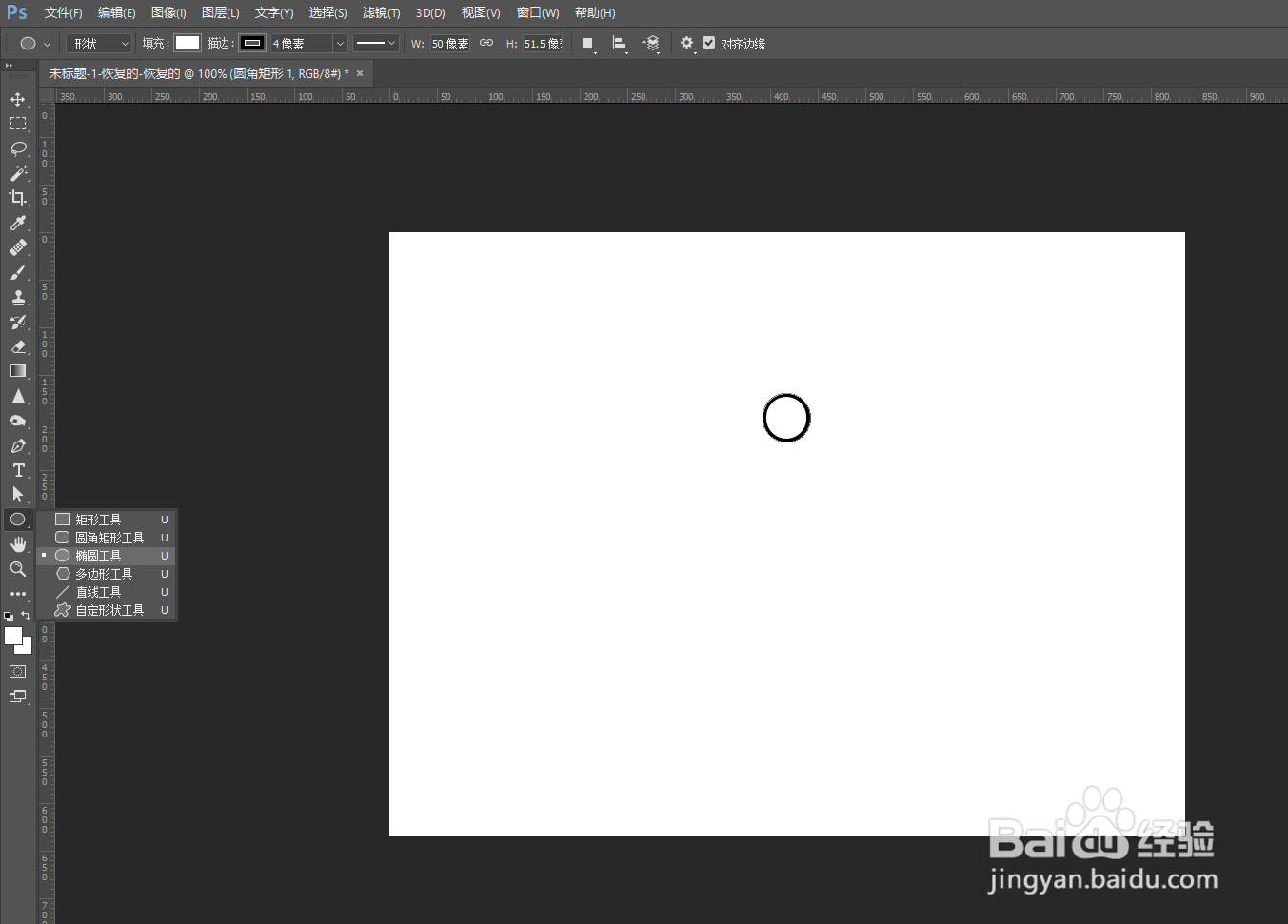Image resolution: width=1288 pixels, height=924 pixels.
Task: Choose 自定形状工具 from the flyout
Action: click(106, 610)
